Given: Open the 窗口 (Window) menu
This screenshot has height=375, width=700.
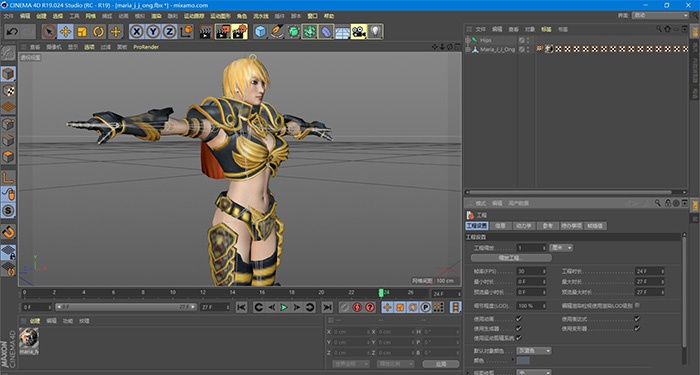Looking at the screenshot, I should click(x=312, y=16).
